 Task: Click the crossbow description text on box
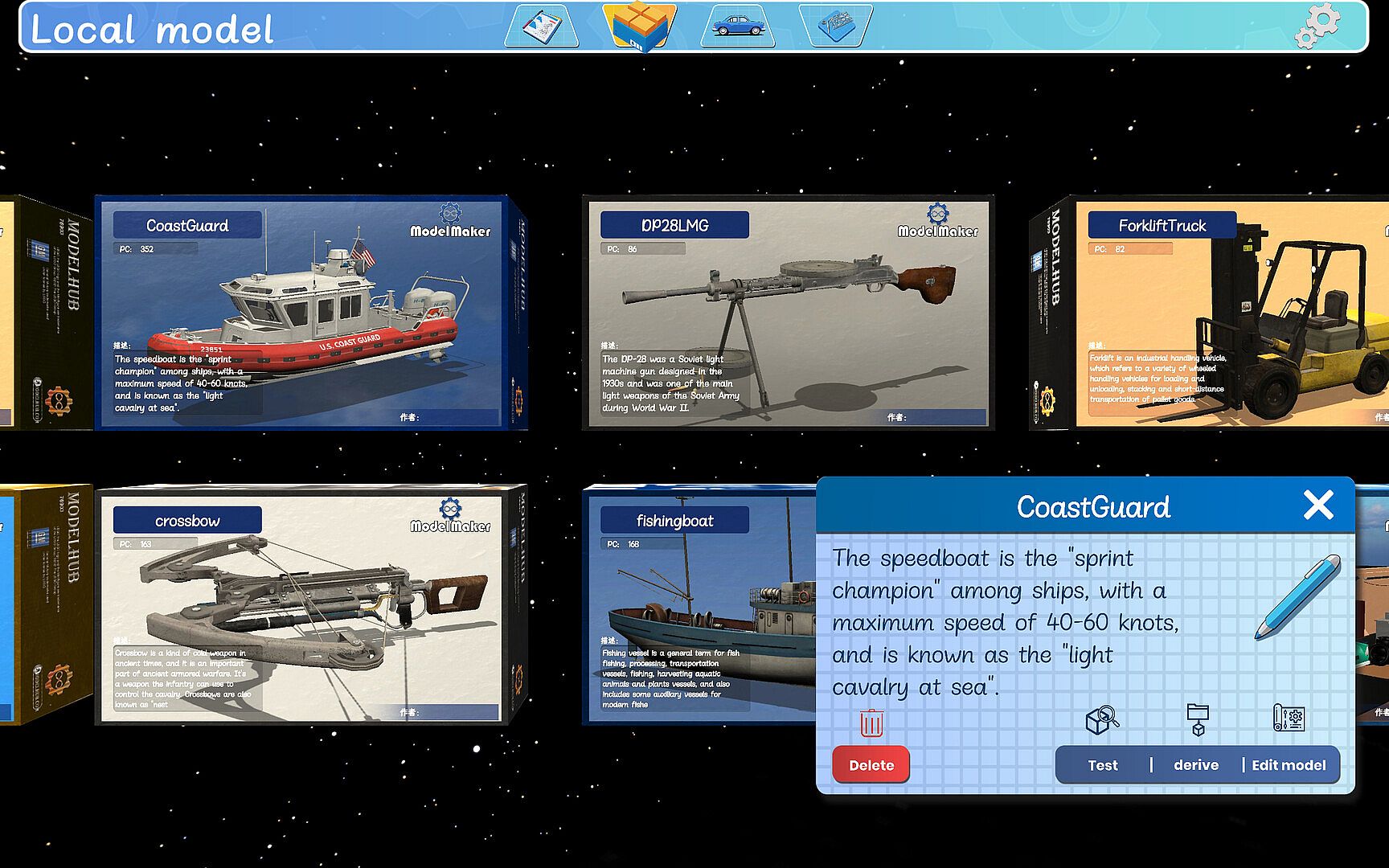click(183, 678)
